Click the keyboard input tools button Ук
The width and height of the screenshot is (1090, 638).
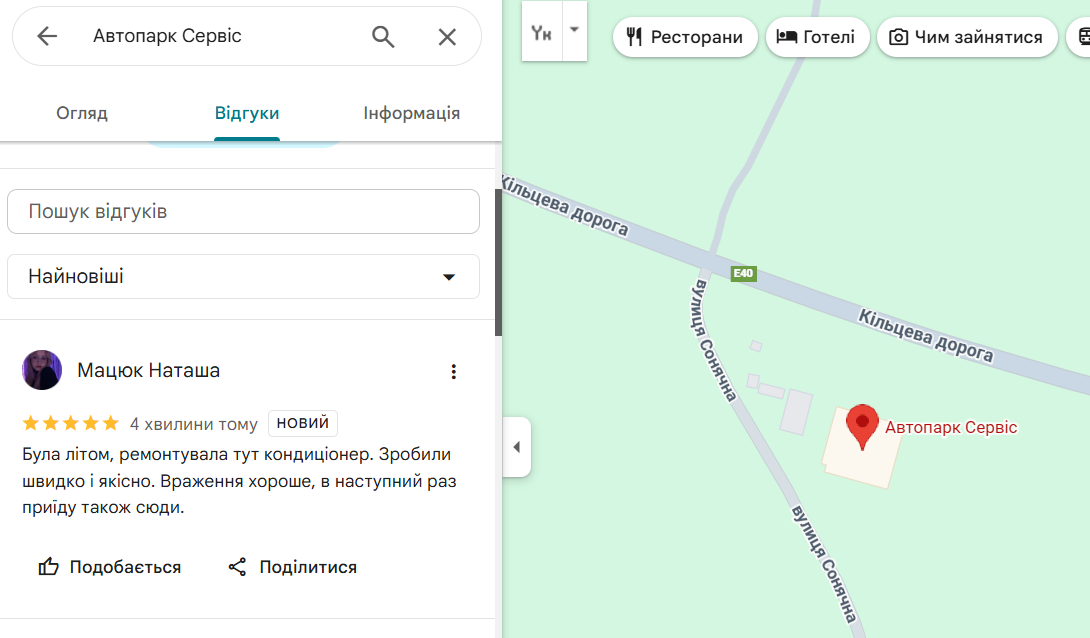click(x=542, y=31)
